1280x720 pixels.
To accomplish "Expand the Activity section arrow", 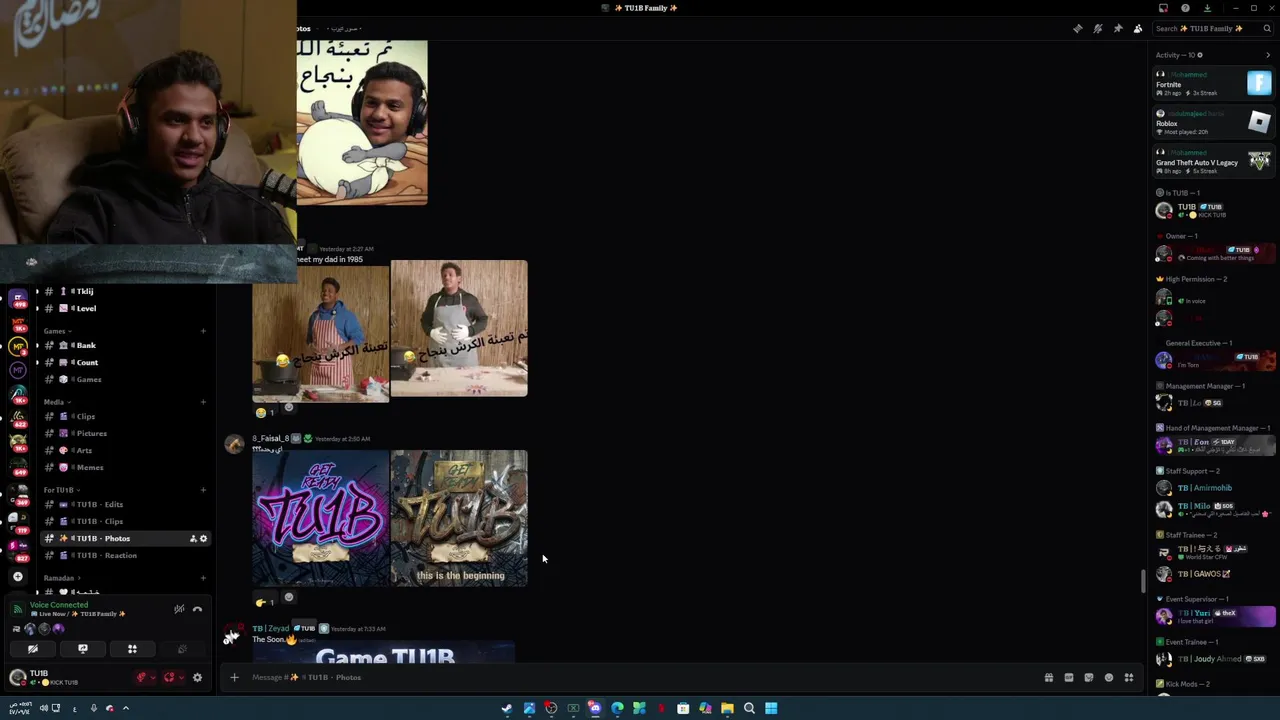I will 1268,55.
